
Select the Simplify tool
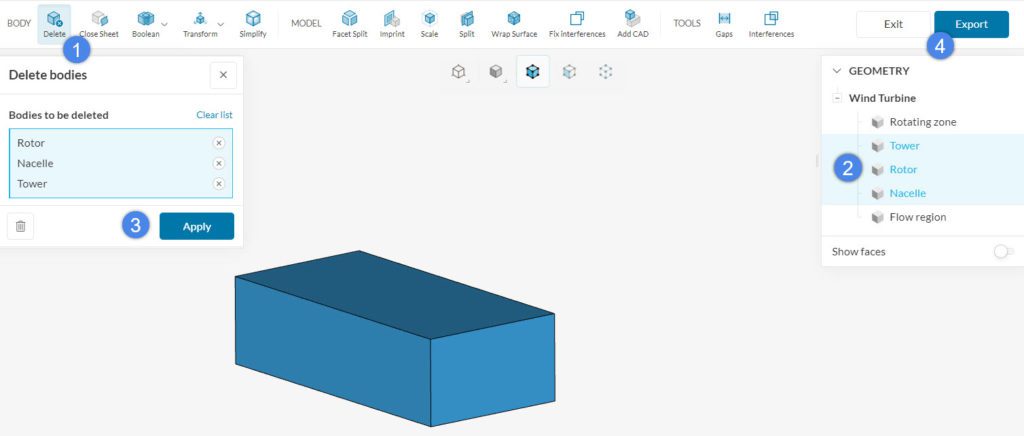253,23
